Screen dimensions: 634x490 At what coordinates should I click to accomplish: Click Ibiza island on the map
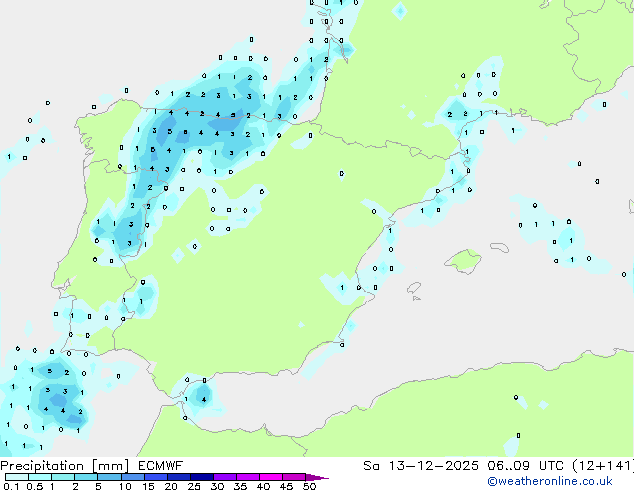[x=414, y=288]
